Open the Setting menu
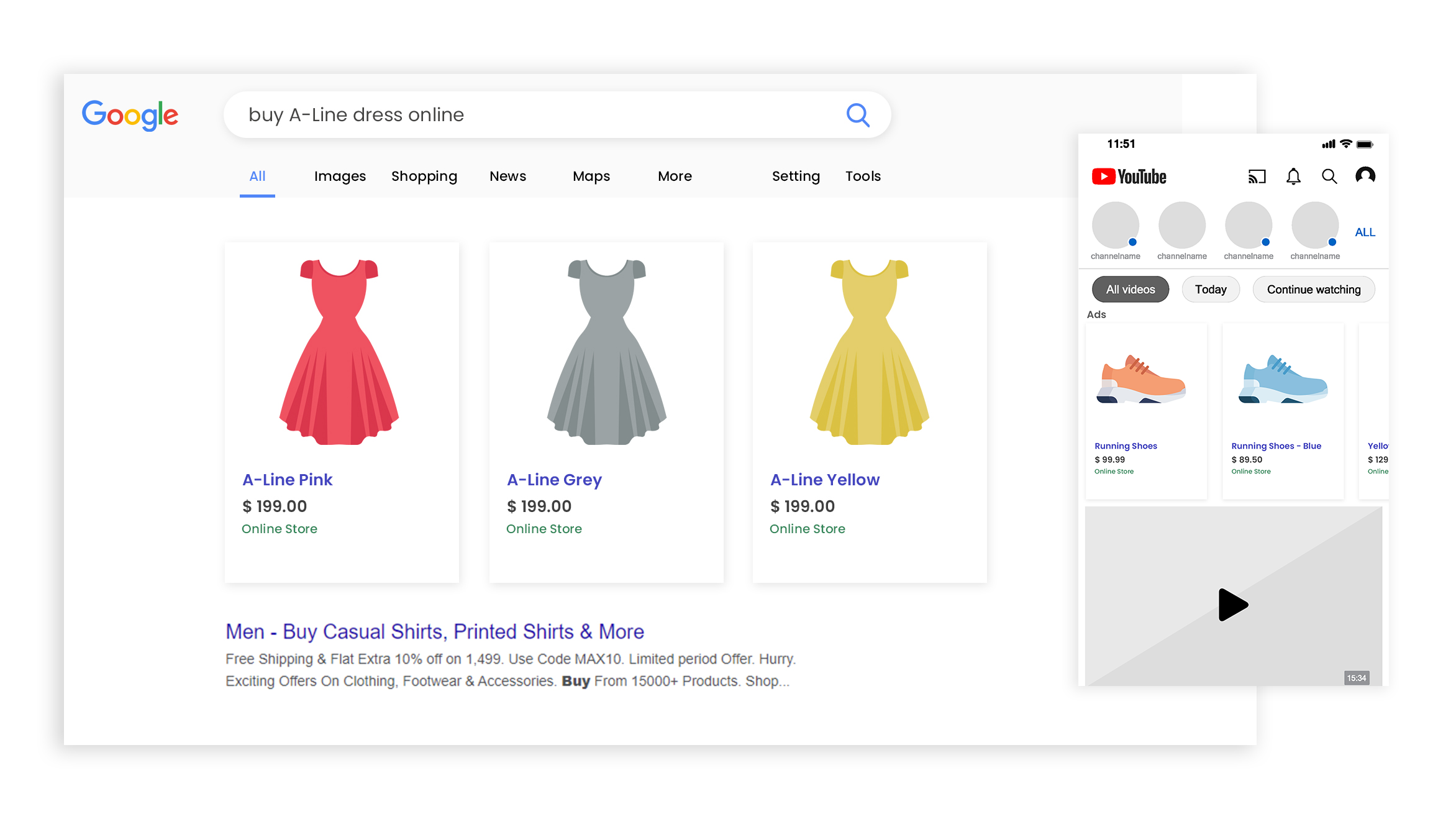1456x819 pixels. [795, 176]
